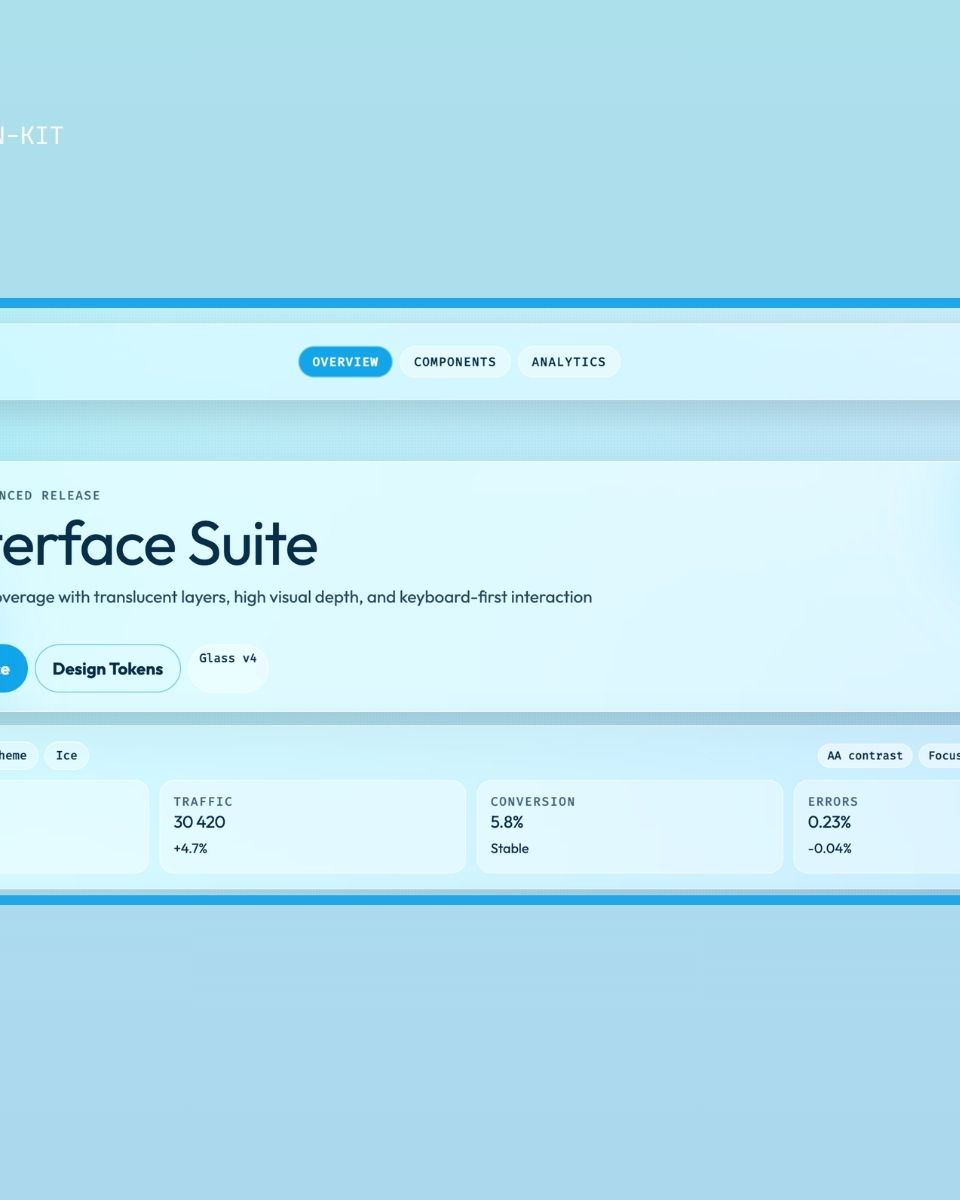Image resolution: width=960 pixels, height=1200 pixels.
Task: Open the Analytics tab
Action: [569, 362]
